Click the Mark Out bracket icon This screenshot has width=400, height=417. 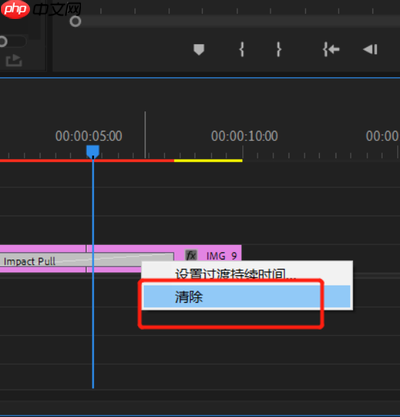(279, 50)
